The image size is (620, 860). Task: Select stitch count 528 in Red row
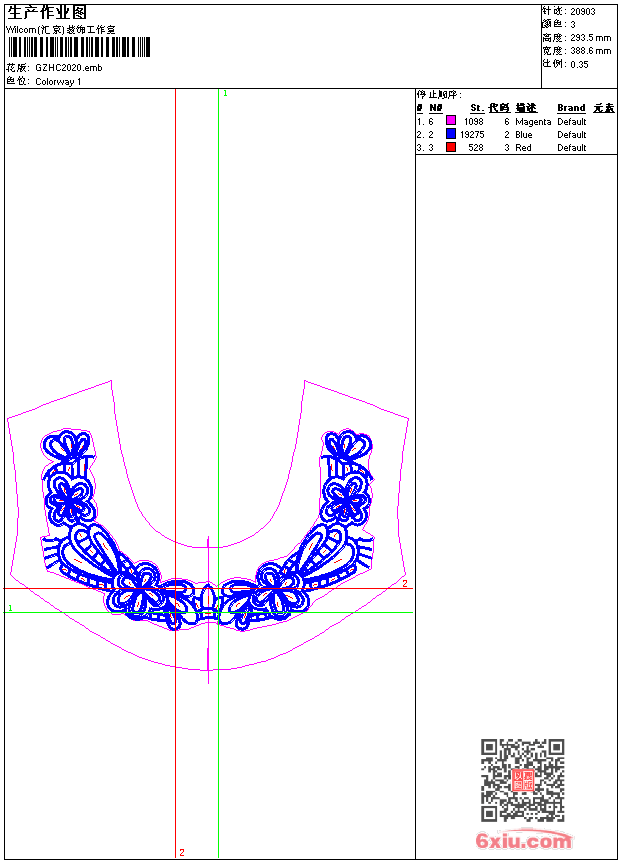pos(476,148)
